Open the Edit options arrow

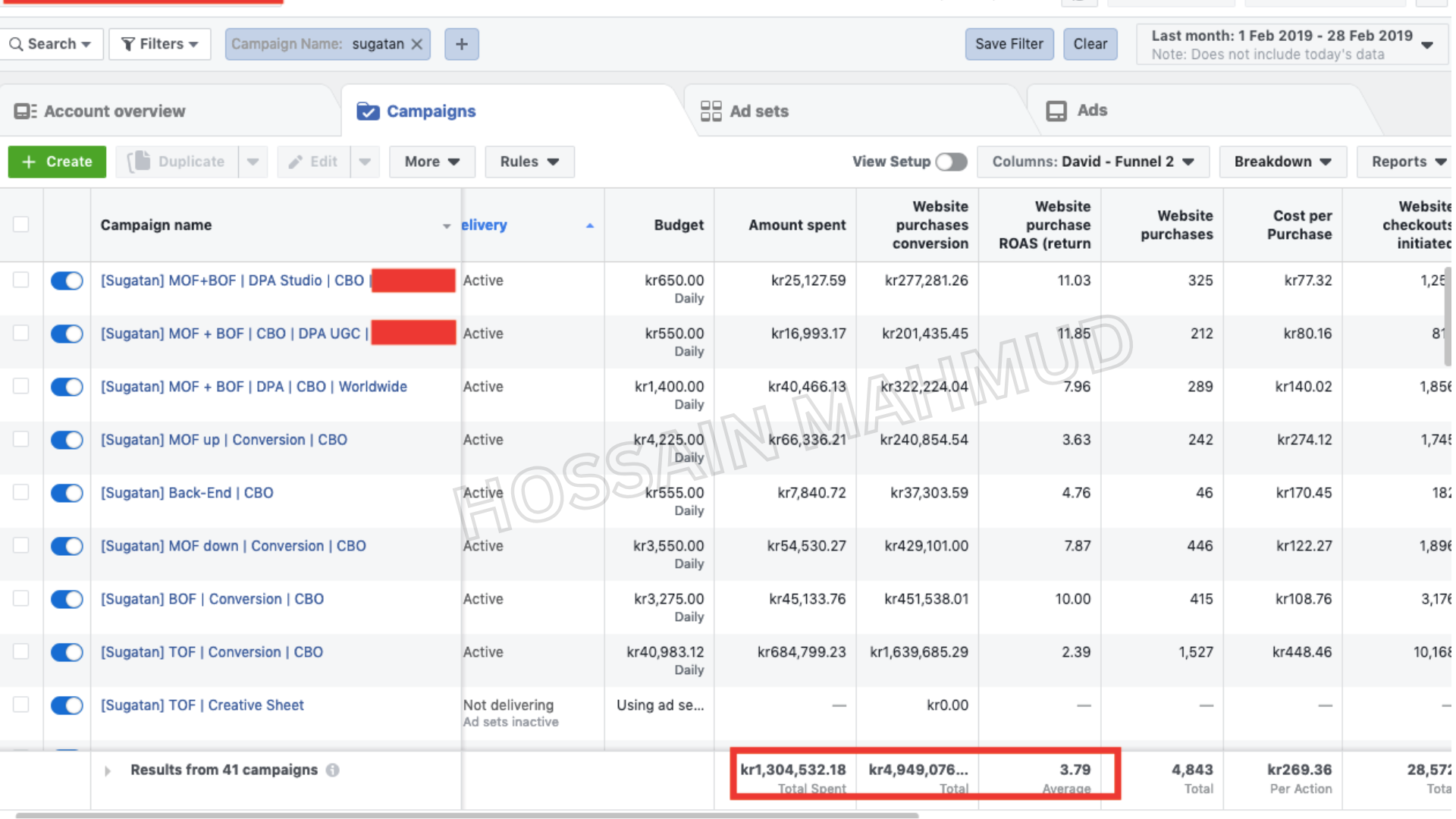click(x=365, y=162)
